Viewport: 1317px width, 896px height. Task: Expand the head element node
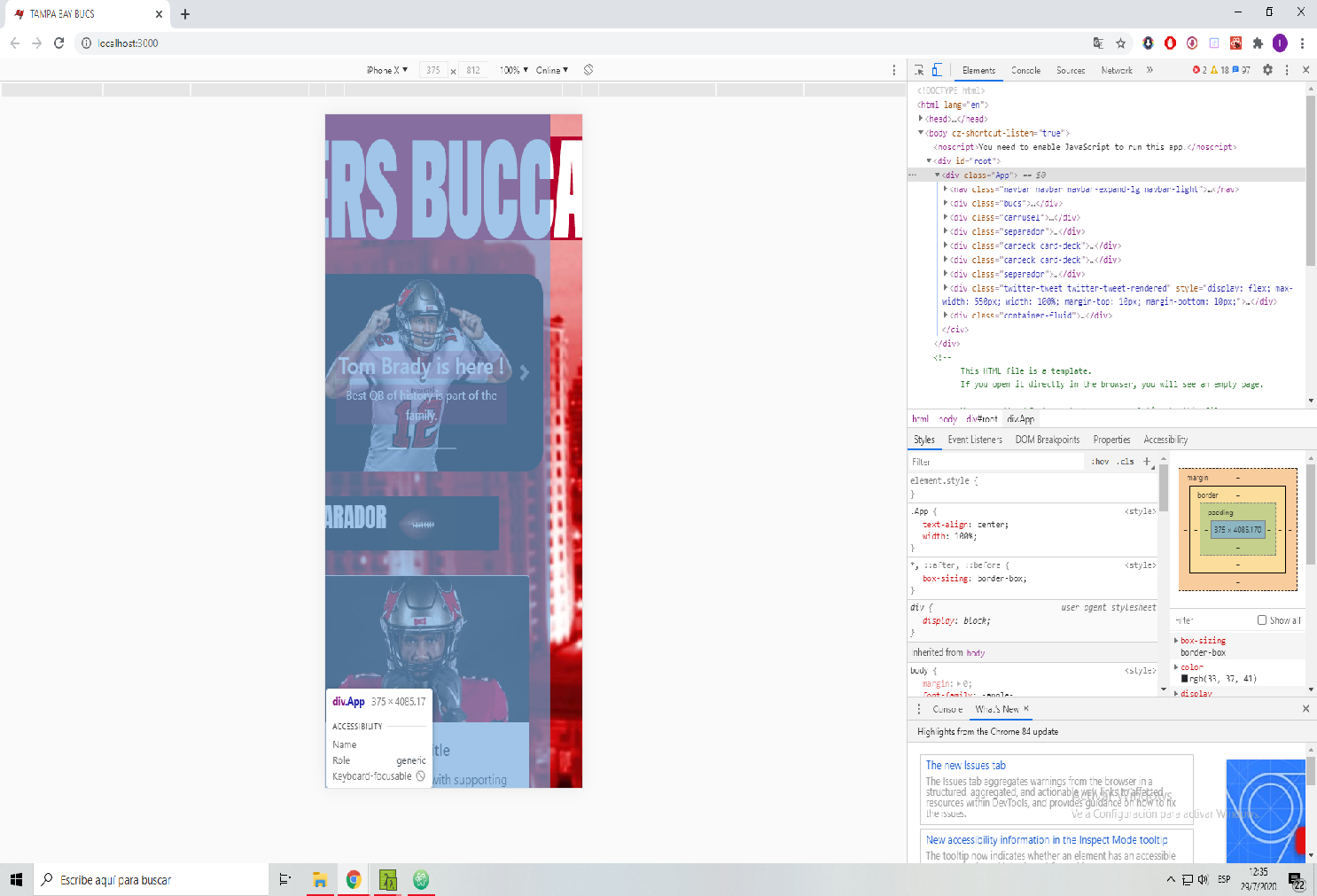point(920,118)
